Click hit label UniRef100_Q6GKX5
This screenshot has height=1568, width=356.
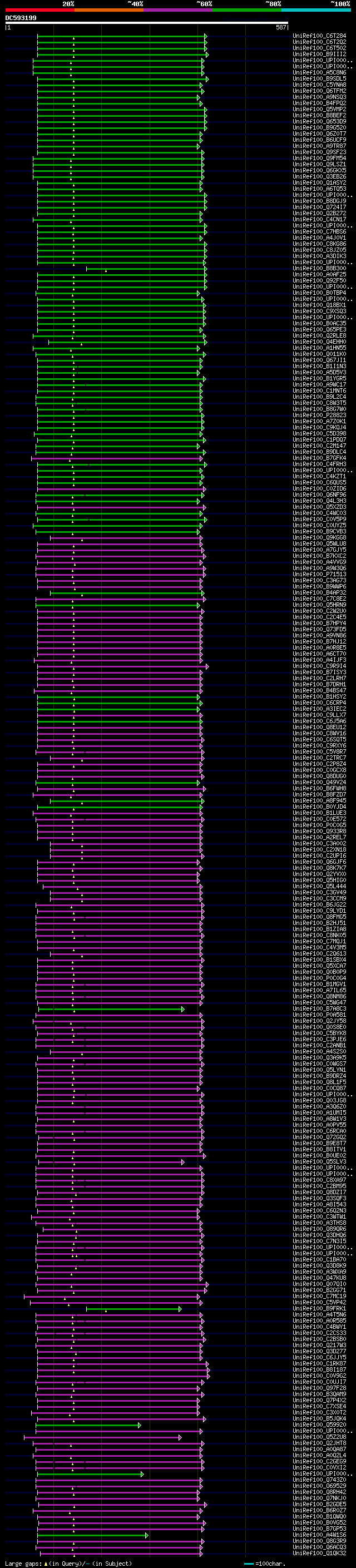click(x=319, y=170)
